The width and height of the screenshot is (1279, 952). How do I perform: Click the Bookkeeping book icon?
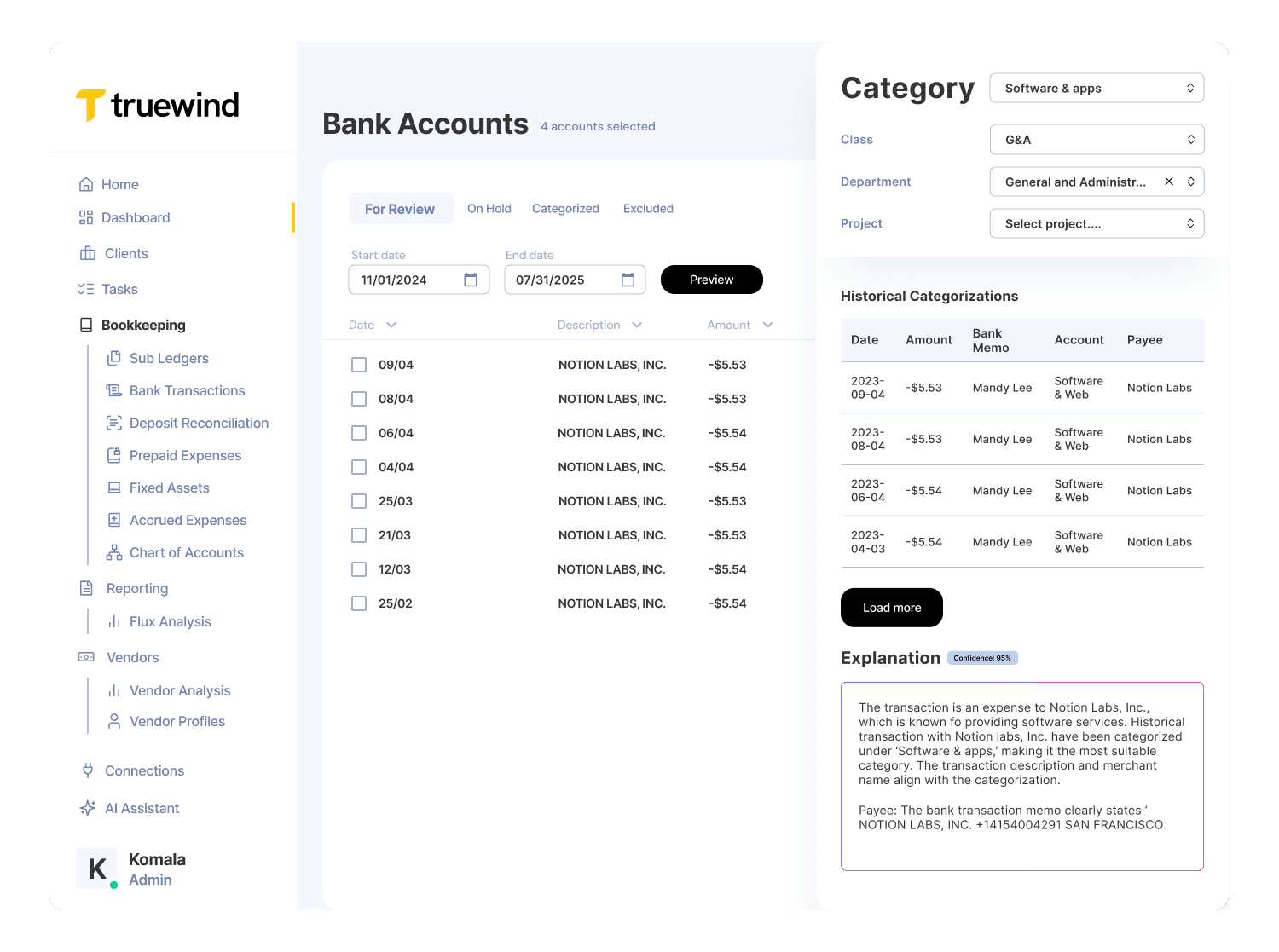pyautogui.click(x=86, y=325)
